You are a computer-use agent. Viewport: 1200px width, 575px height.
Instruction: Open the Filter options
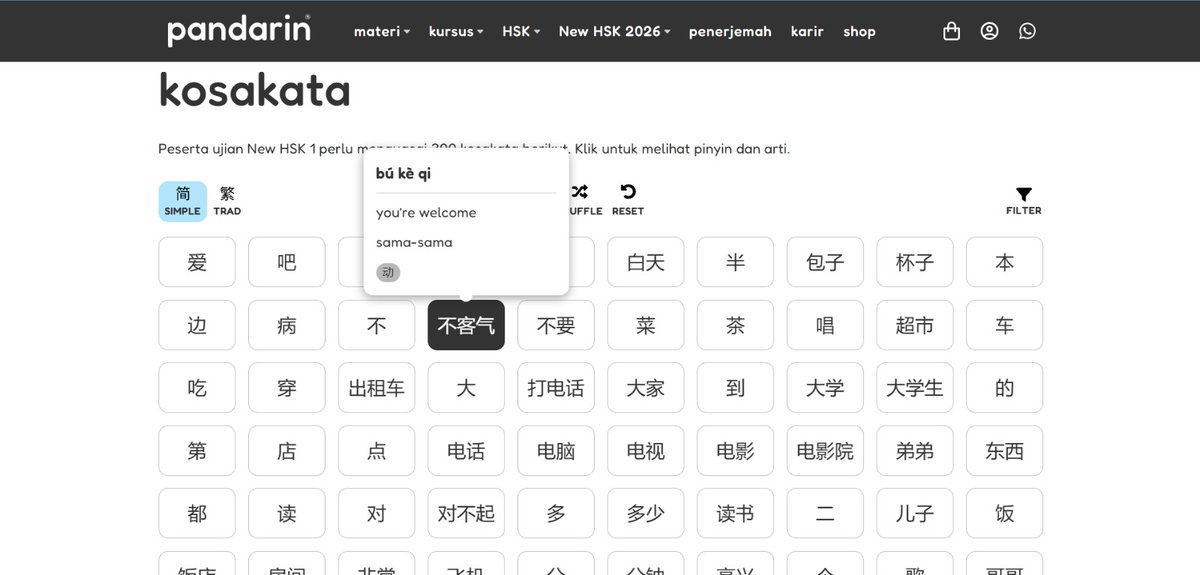[1023, 201]
